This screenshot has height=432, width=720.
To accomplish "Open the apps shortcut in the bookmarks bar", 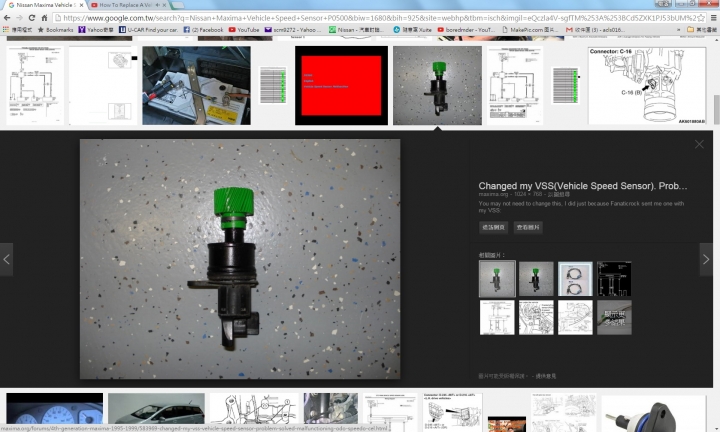I will (x=17, y=30).
